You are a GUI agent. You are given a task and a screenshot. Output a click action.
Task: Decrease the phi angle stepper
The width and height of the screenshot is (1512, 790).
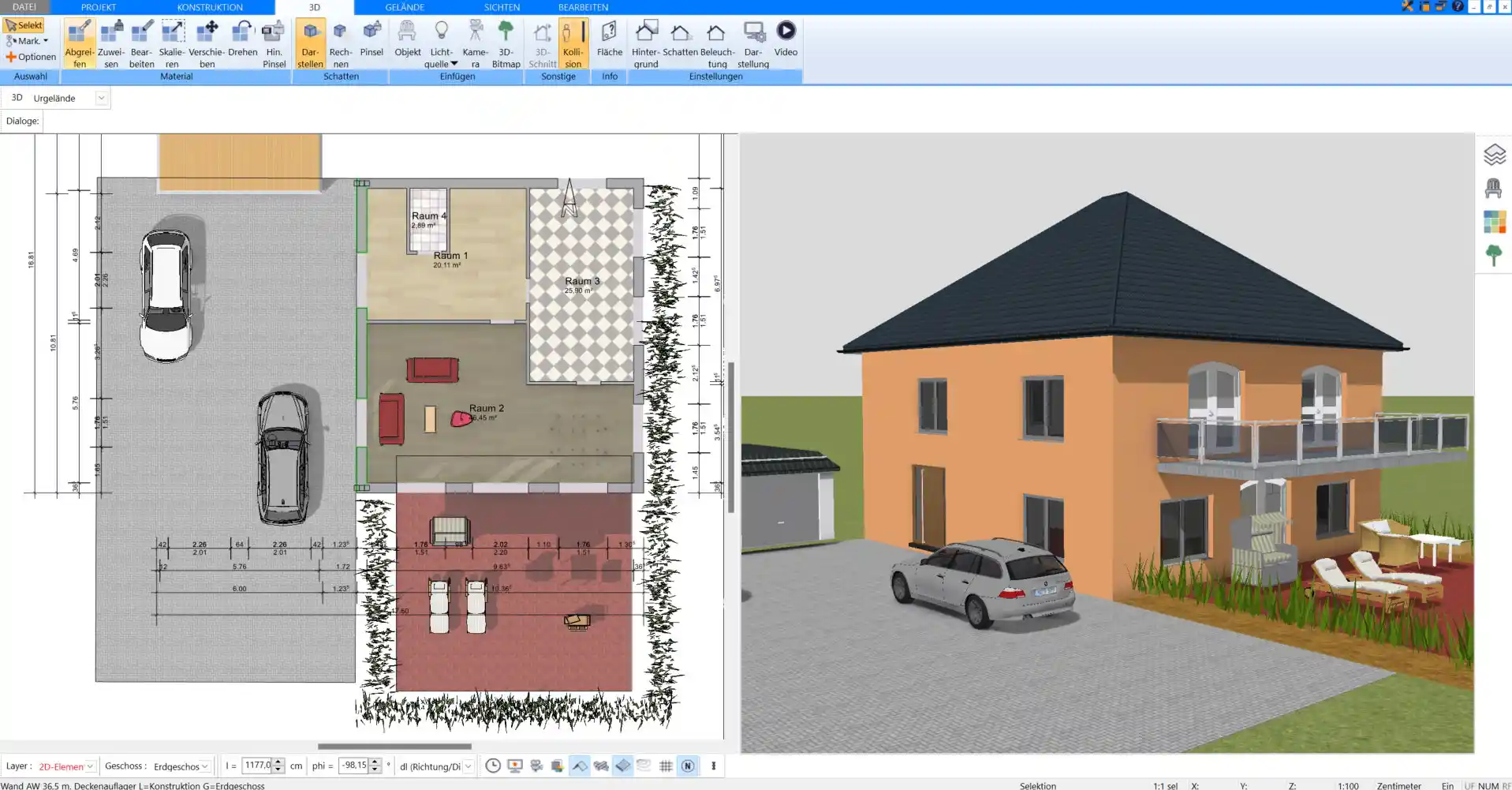pyautogui.click(x=375, y=769)
